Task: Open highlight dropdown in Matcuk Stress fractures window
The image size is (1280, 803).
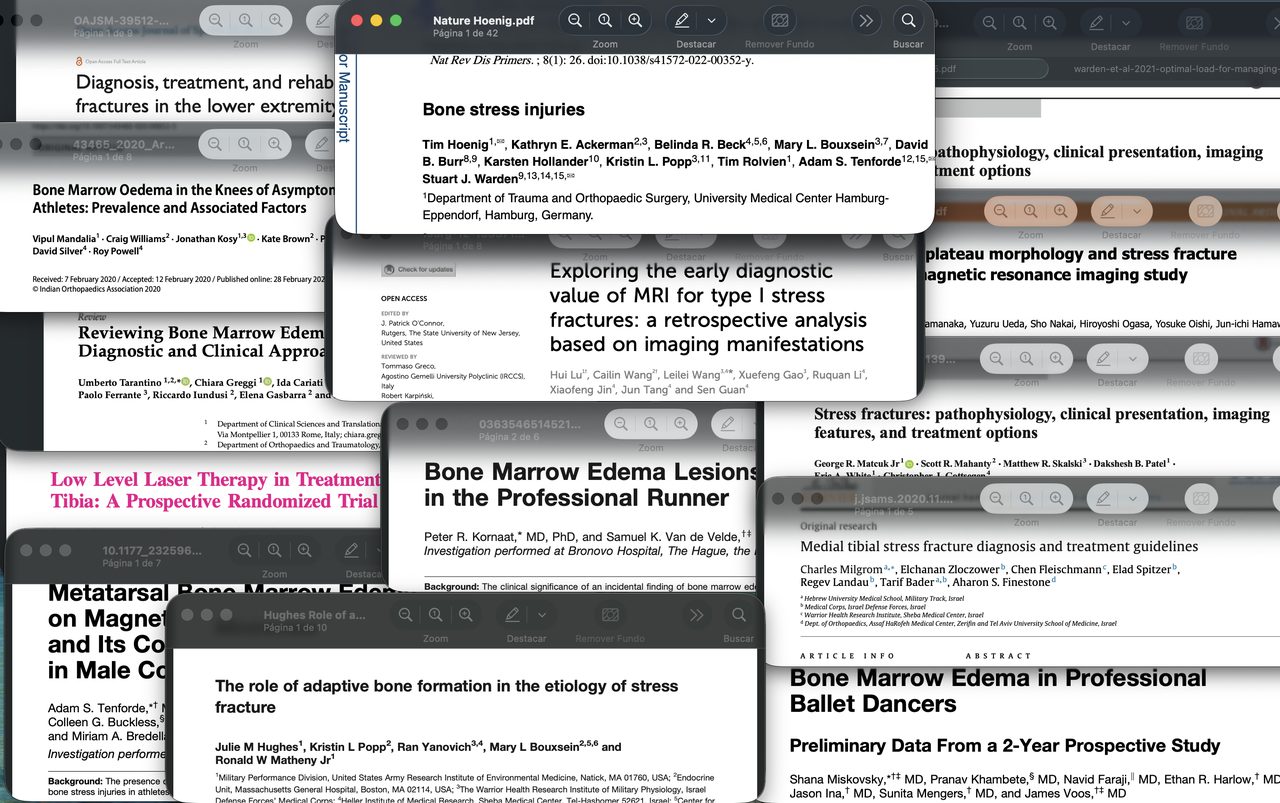Action: coord(1132,358)
